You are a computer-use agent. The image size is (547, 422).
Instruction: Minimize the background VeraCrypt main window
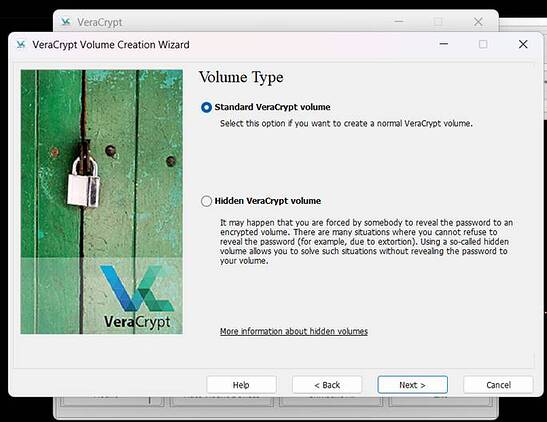(x=399, y=21)
